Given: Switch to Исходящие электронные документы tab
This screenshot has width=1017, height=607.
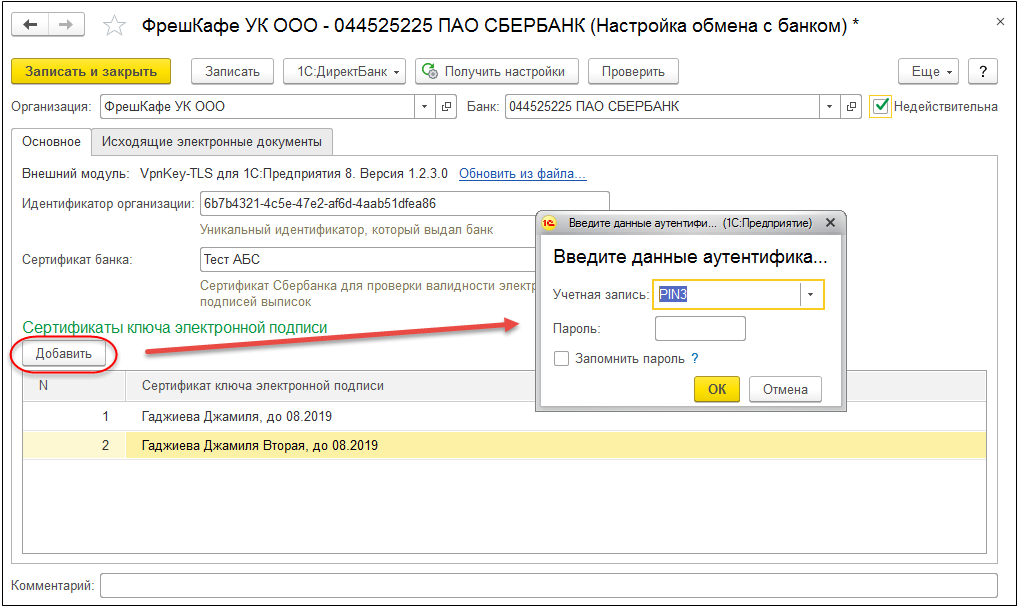Looking at the screenshot, I should point(212,142).
